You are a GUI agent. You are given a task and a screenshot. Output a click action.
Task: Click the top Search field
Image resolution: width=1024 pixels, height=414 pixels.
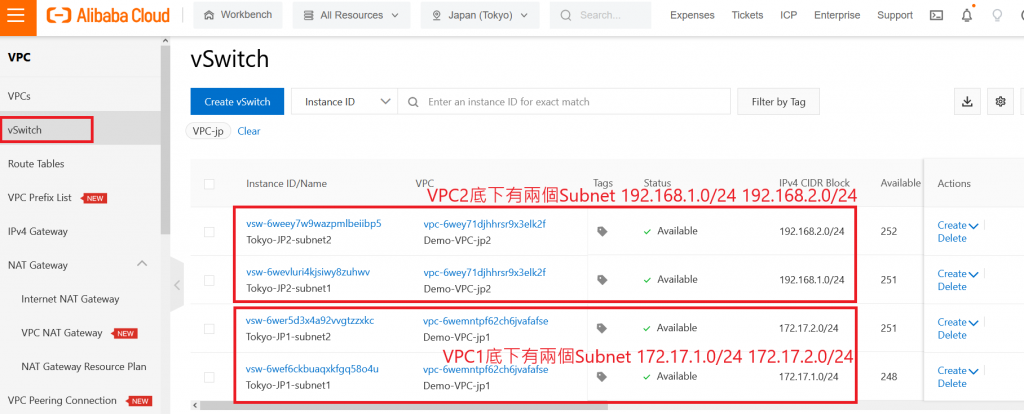pyautogui.click(x=600, y=15)
